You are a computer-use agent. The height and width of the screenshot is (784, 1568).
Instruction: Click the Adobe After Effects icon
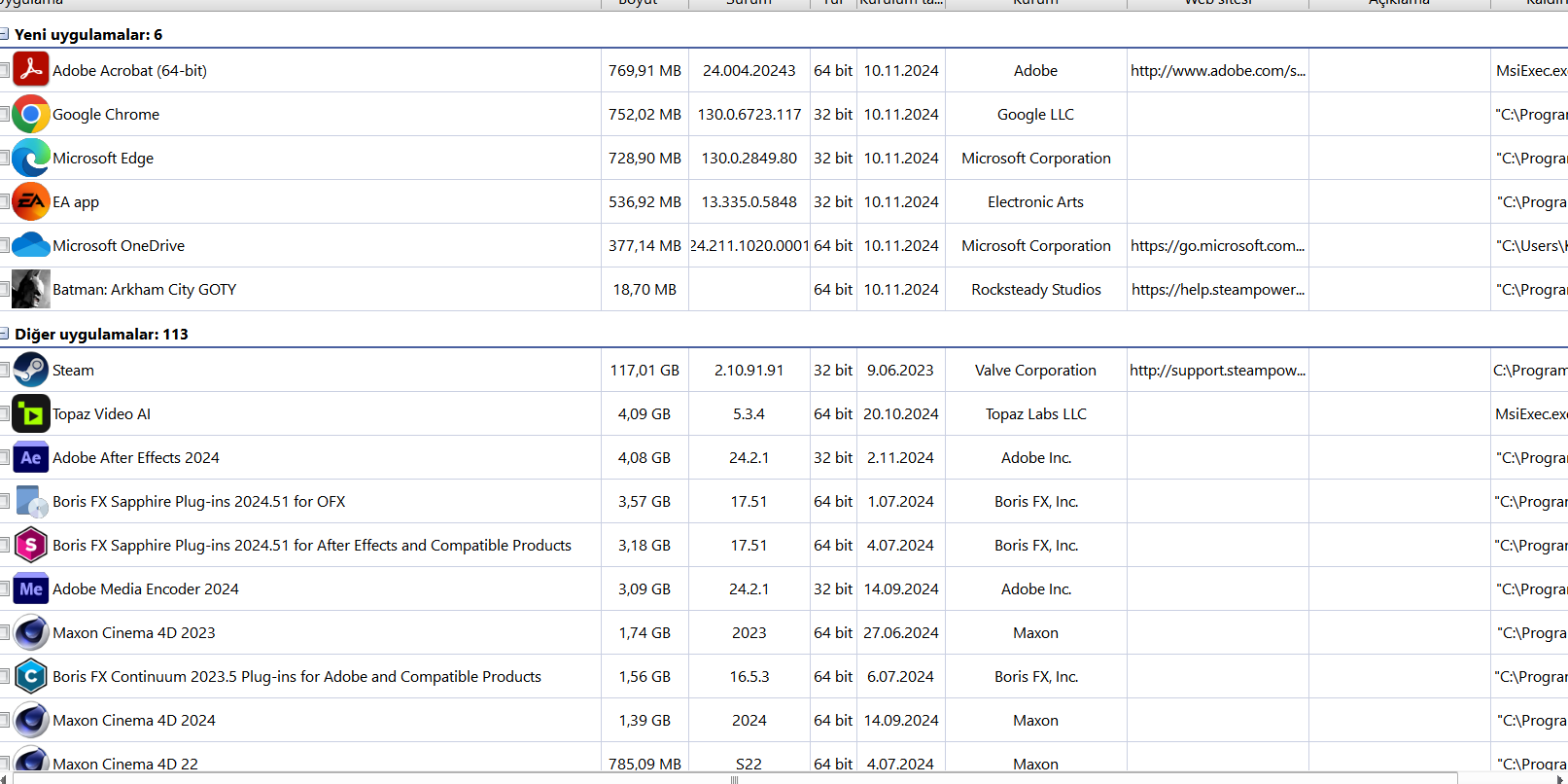point(31,457)
